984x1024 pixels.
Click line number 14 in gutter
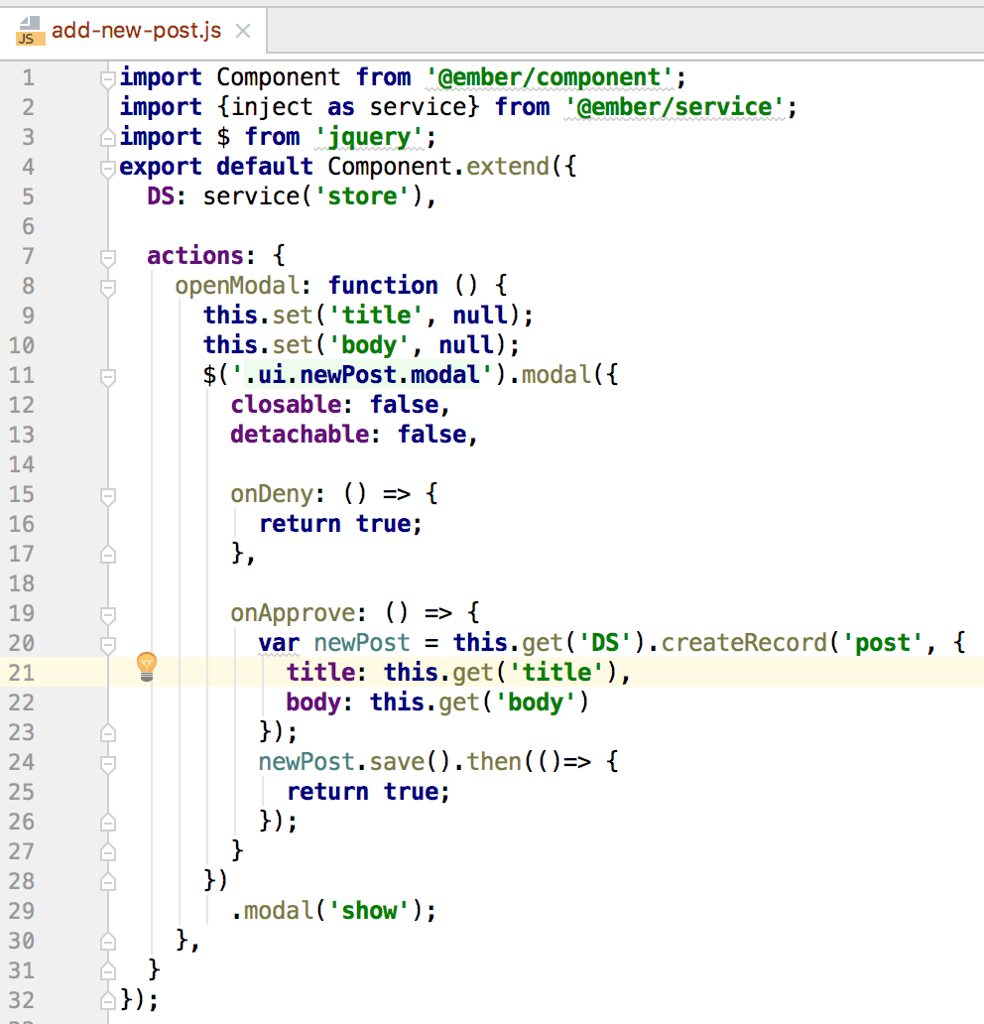click(22, 464)
